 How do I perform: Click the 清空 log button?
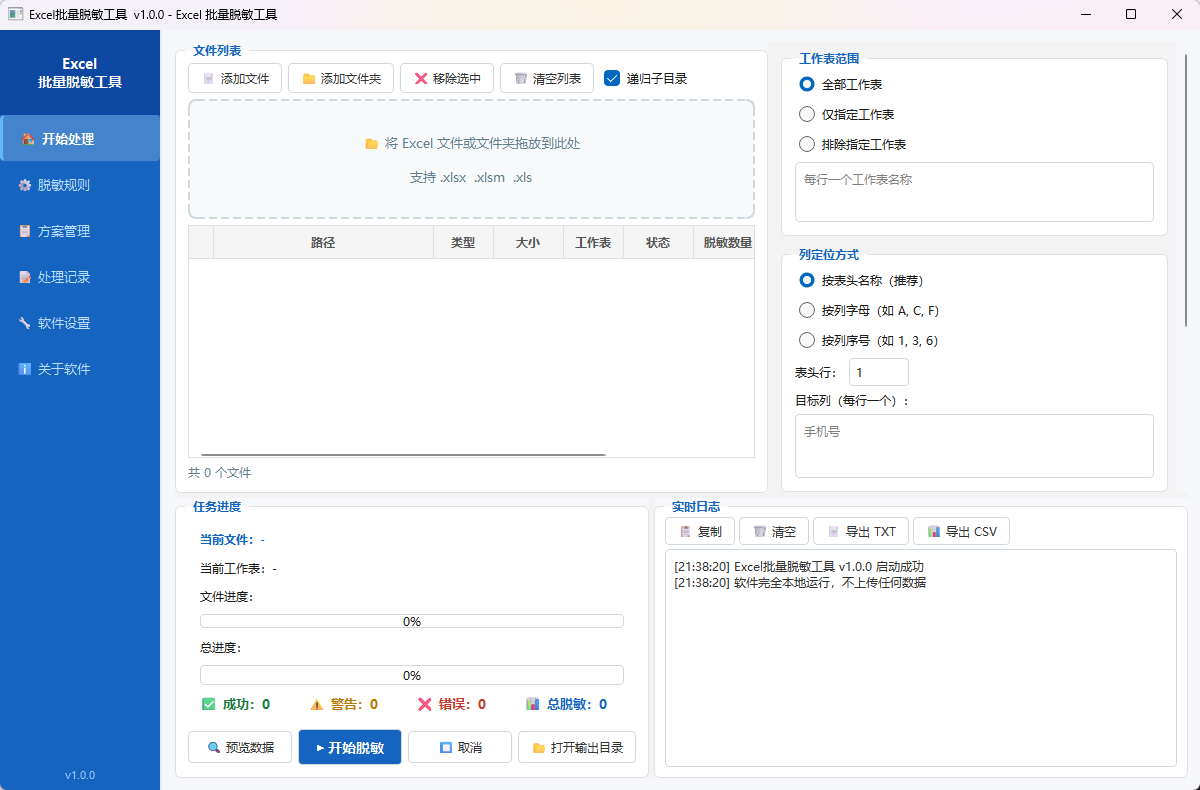774,532
